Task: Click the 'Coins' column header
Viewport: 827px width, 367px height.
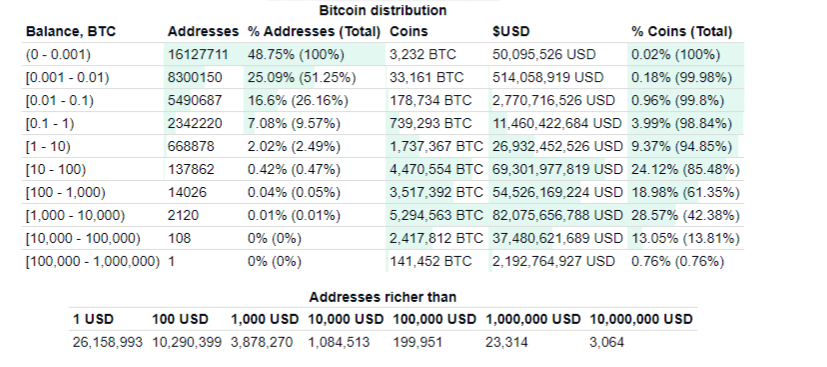Action: 409,32
